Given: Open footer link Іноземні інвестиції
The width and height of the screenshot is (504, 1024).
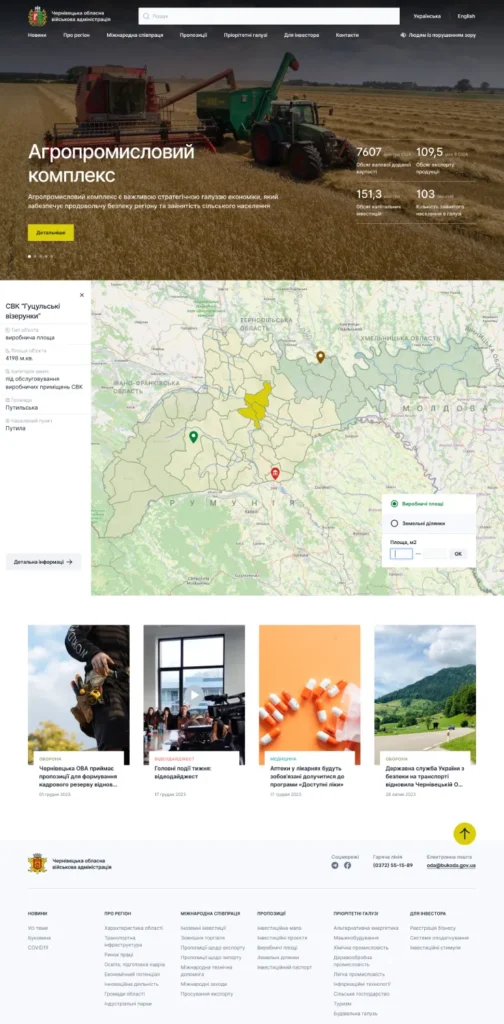Looking at the screenshot, I should (x=204, y=928).
